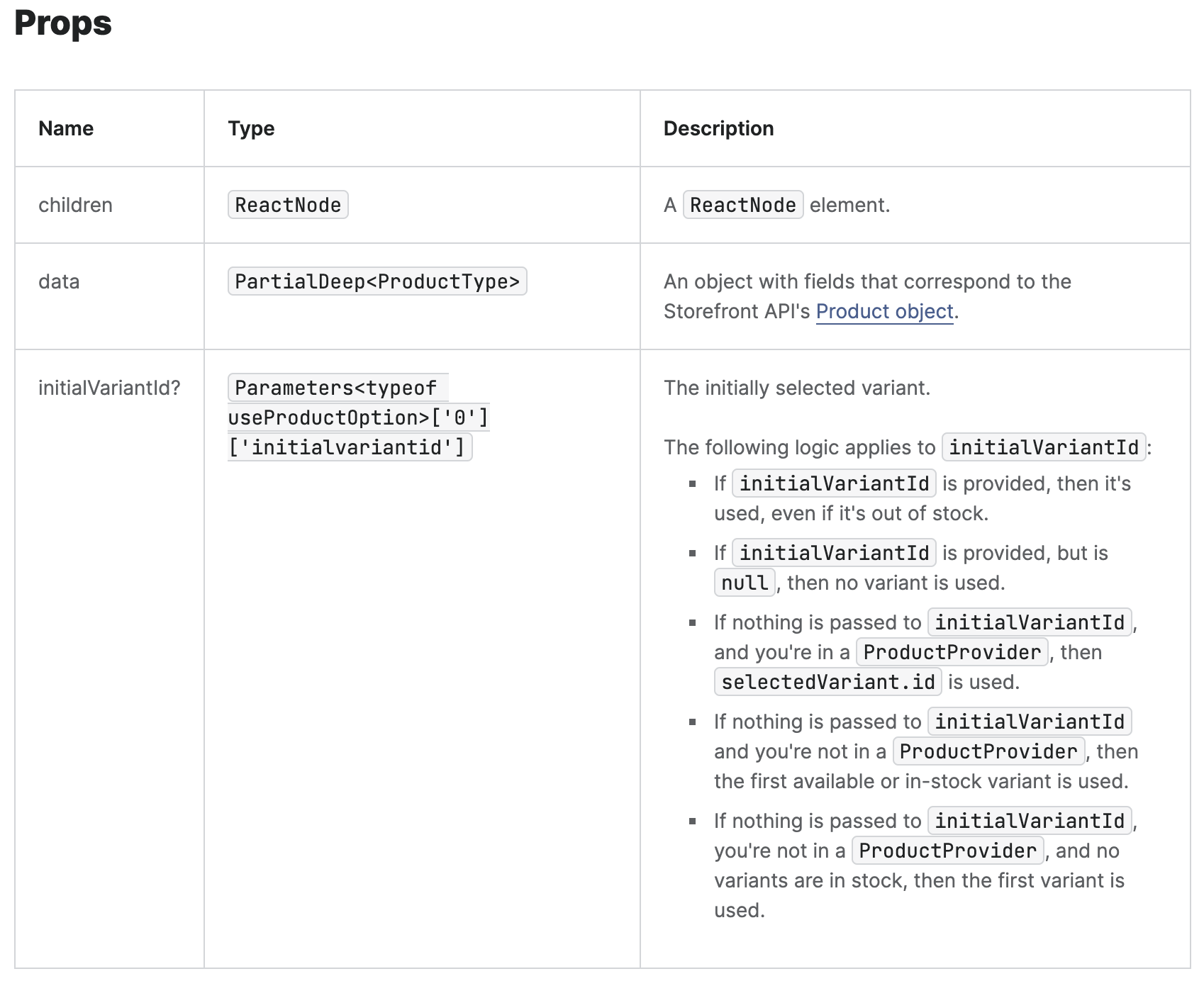Click ReactNode code in the Description column
Screen dimensions: 1204x981
point(742,205)
